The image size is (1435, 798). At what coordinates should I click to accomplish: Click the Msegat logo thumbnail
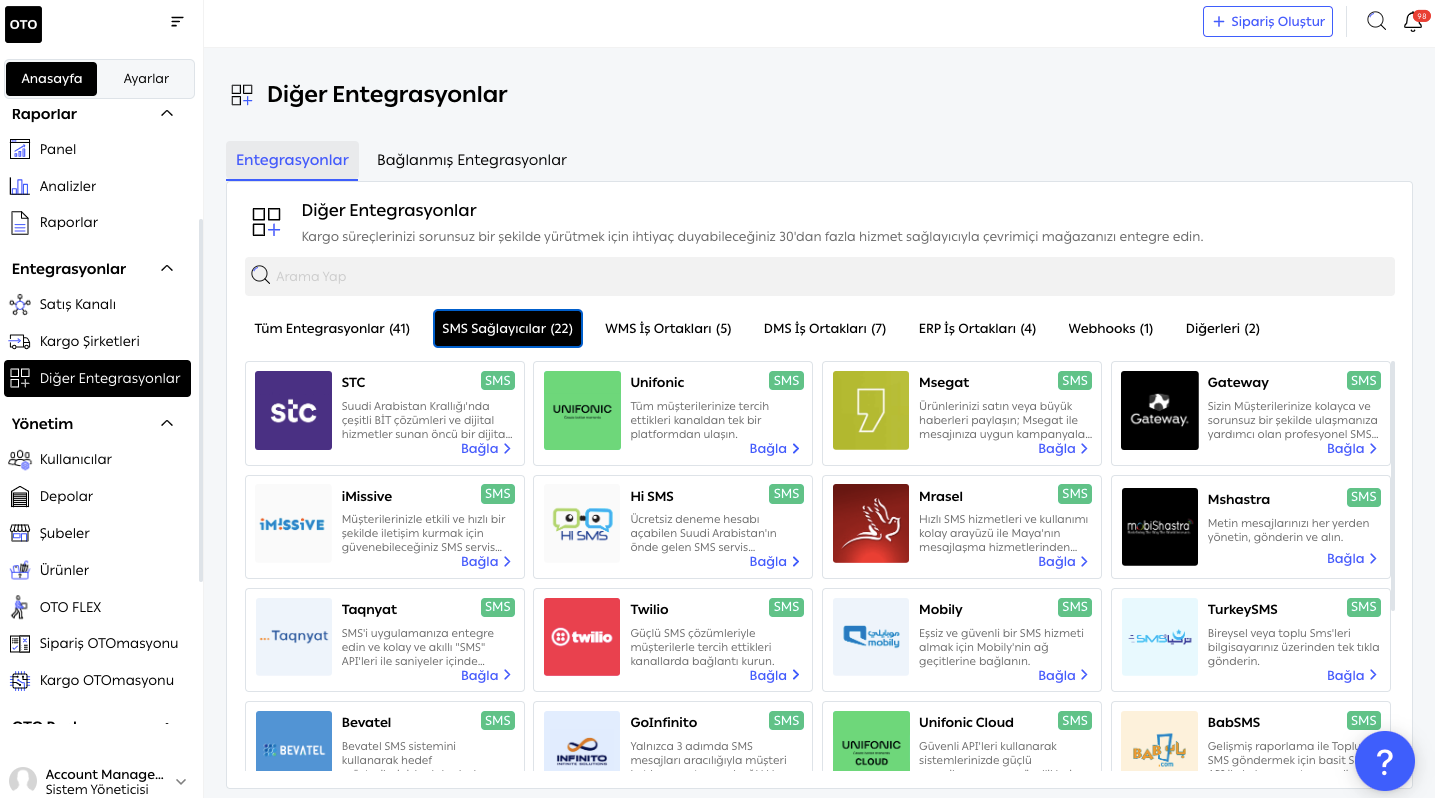(871, 410)
